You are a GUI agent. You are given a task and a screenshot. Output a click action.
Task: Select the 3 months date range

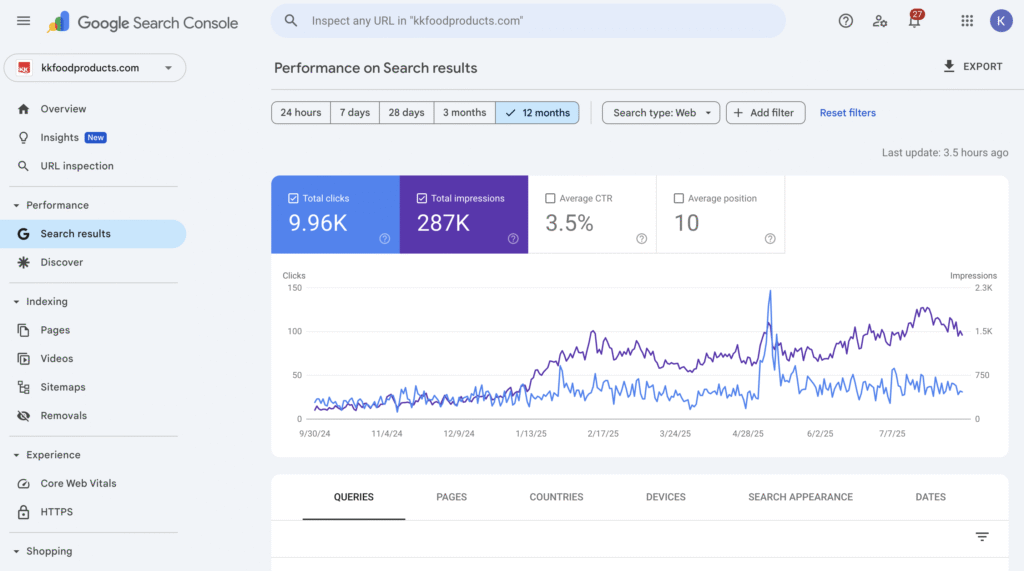464,112
